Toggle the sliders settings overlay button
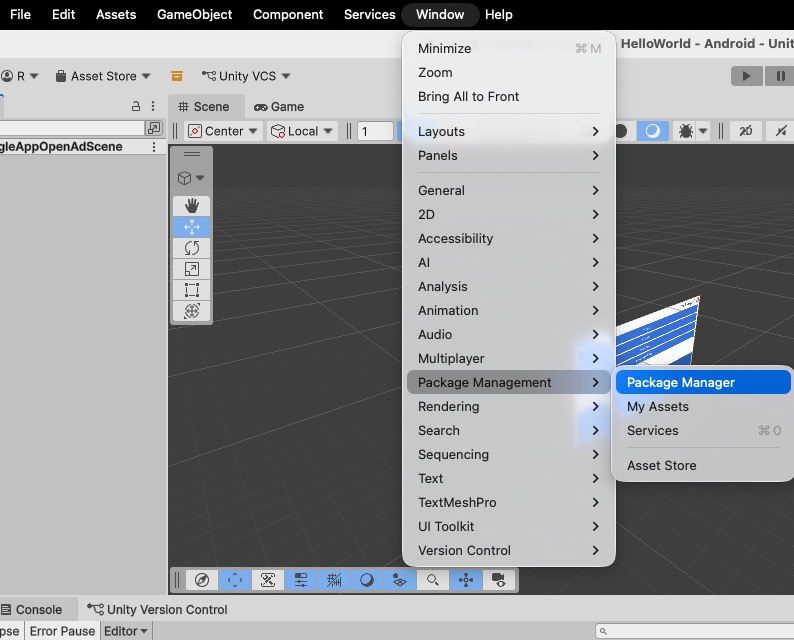Screen dimensions: 794x640 click(301, 580)
